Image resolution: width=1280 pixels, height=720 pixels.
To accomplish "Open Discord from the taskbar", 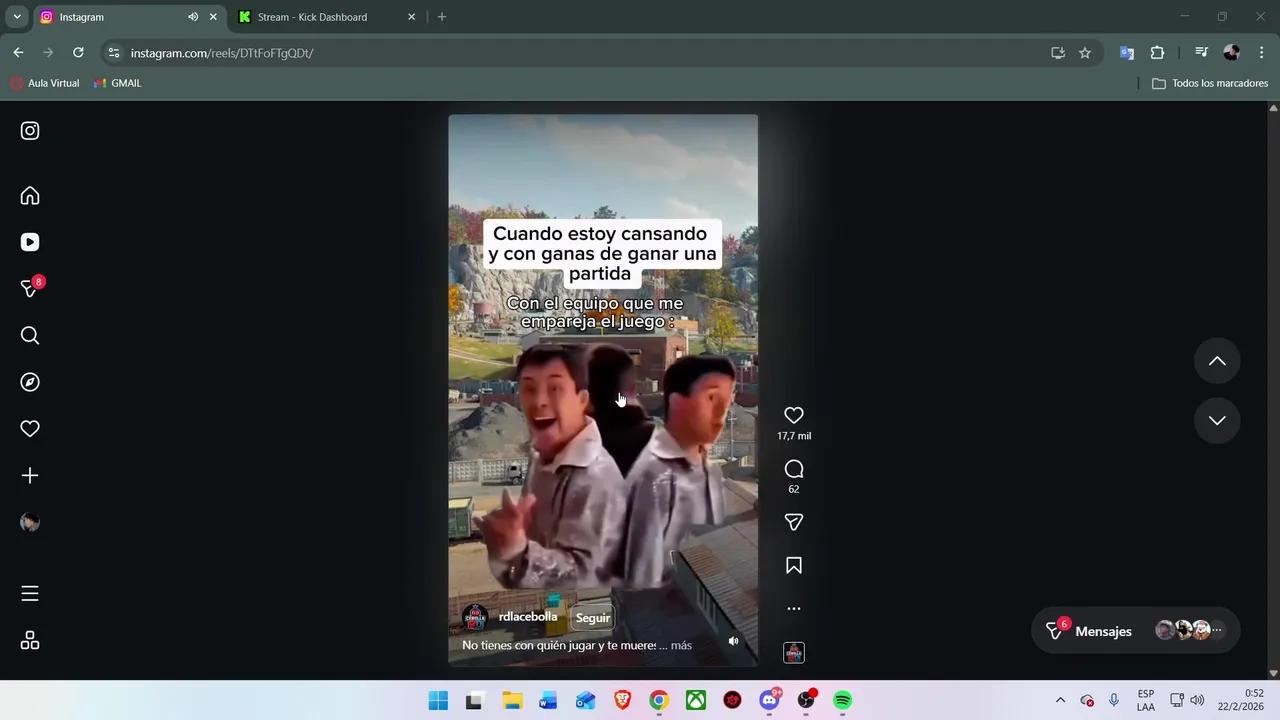I will (770, 700).
